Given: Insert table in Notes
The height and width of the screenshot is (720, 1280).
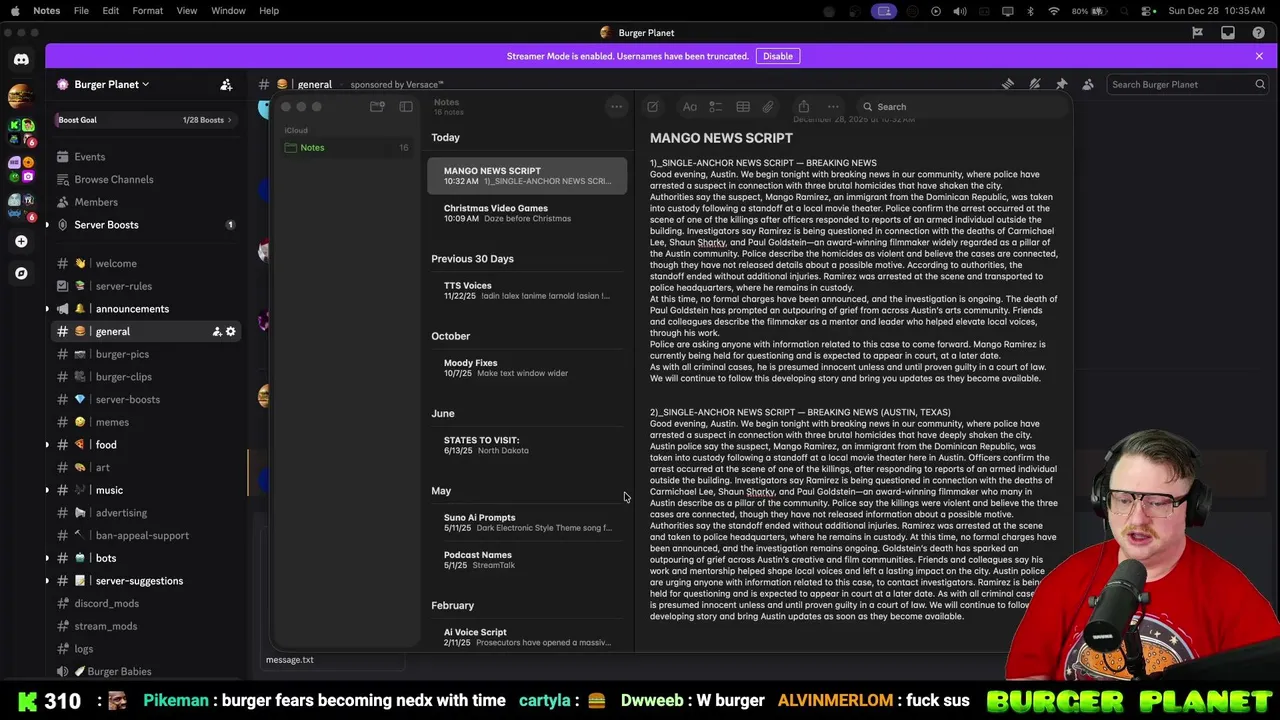Looking at the screenshot, I should [x=743, y=107].
